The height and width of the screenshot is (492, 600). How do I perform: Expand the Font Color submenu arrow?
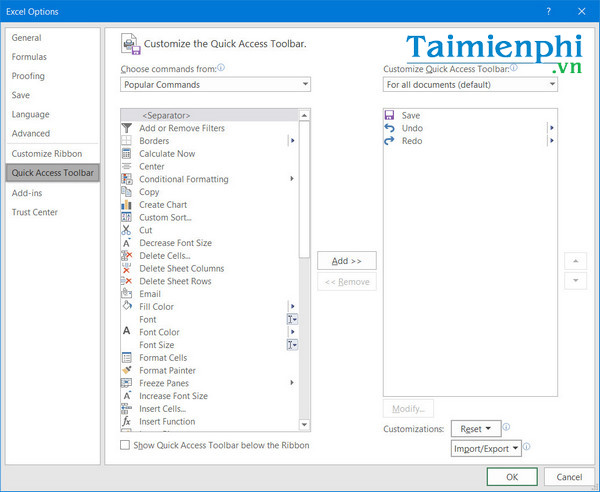point(292,332)
